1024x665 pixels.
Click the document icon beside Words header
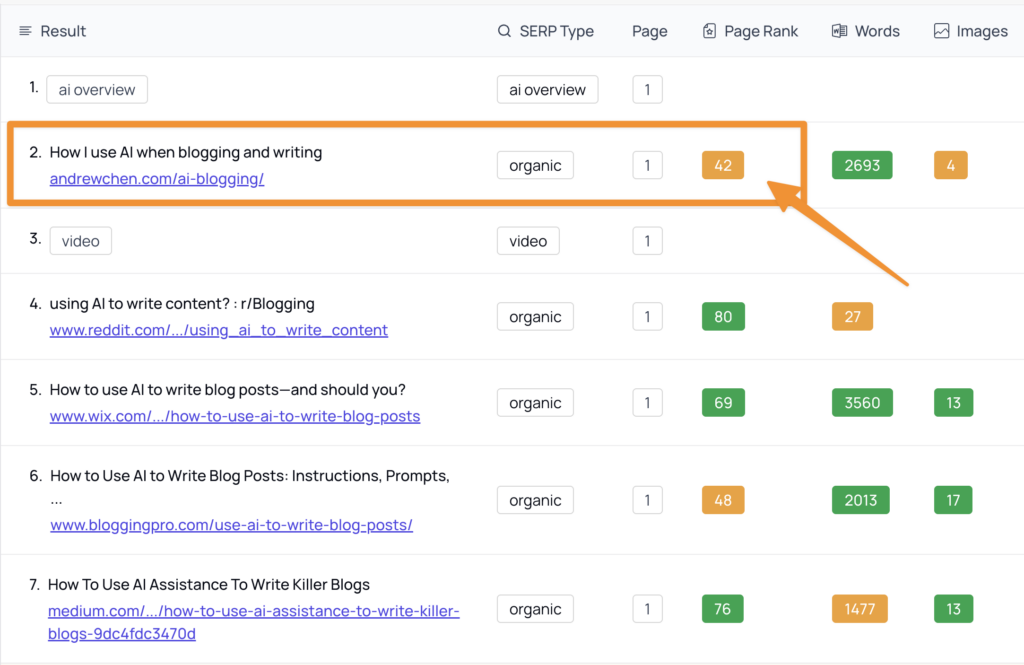coord(839,31)
